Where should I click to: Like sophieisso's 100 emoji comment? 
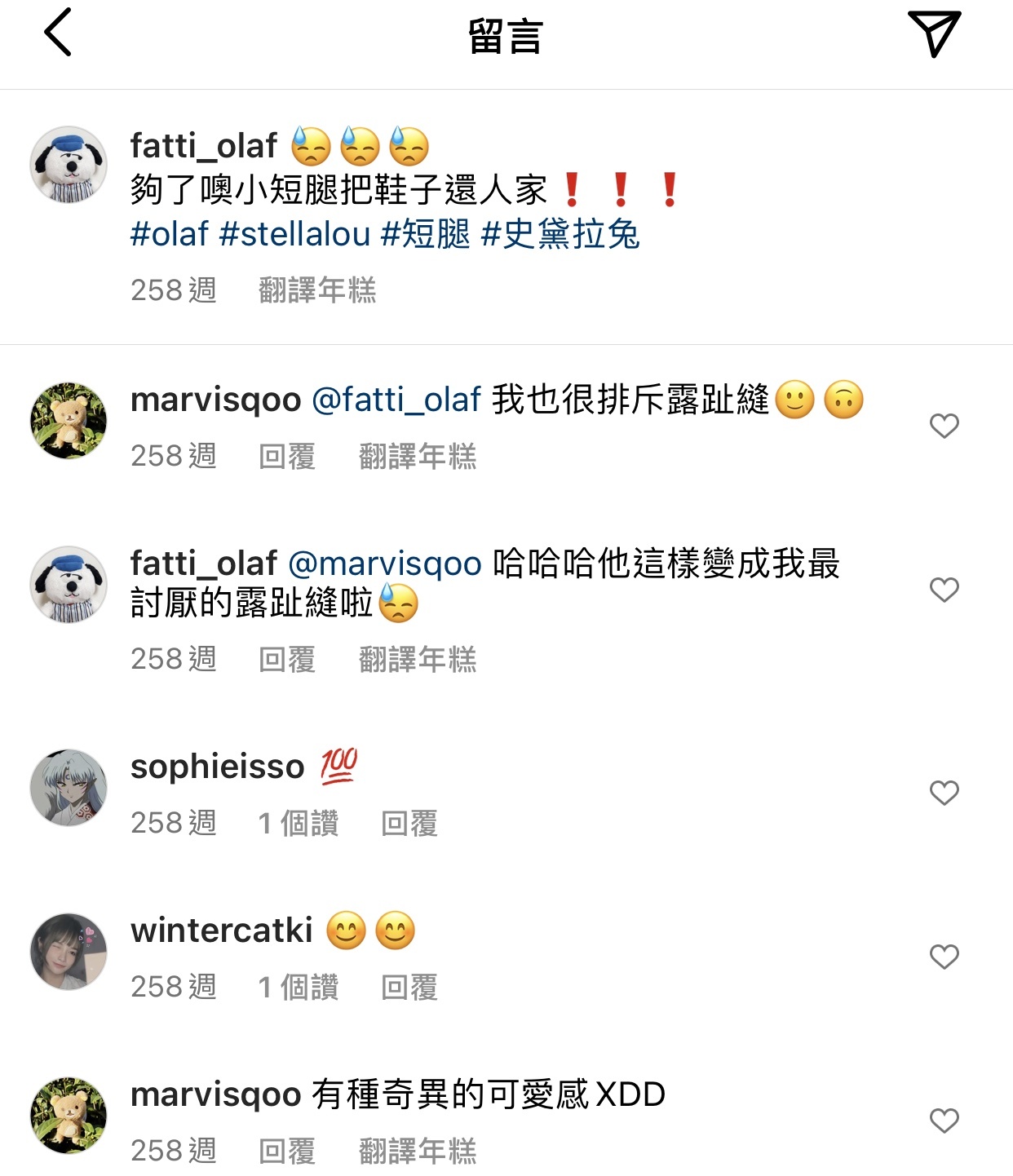(x=944, y=793)
